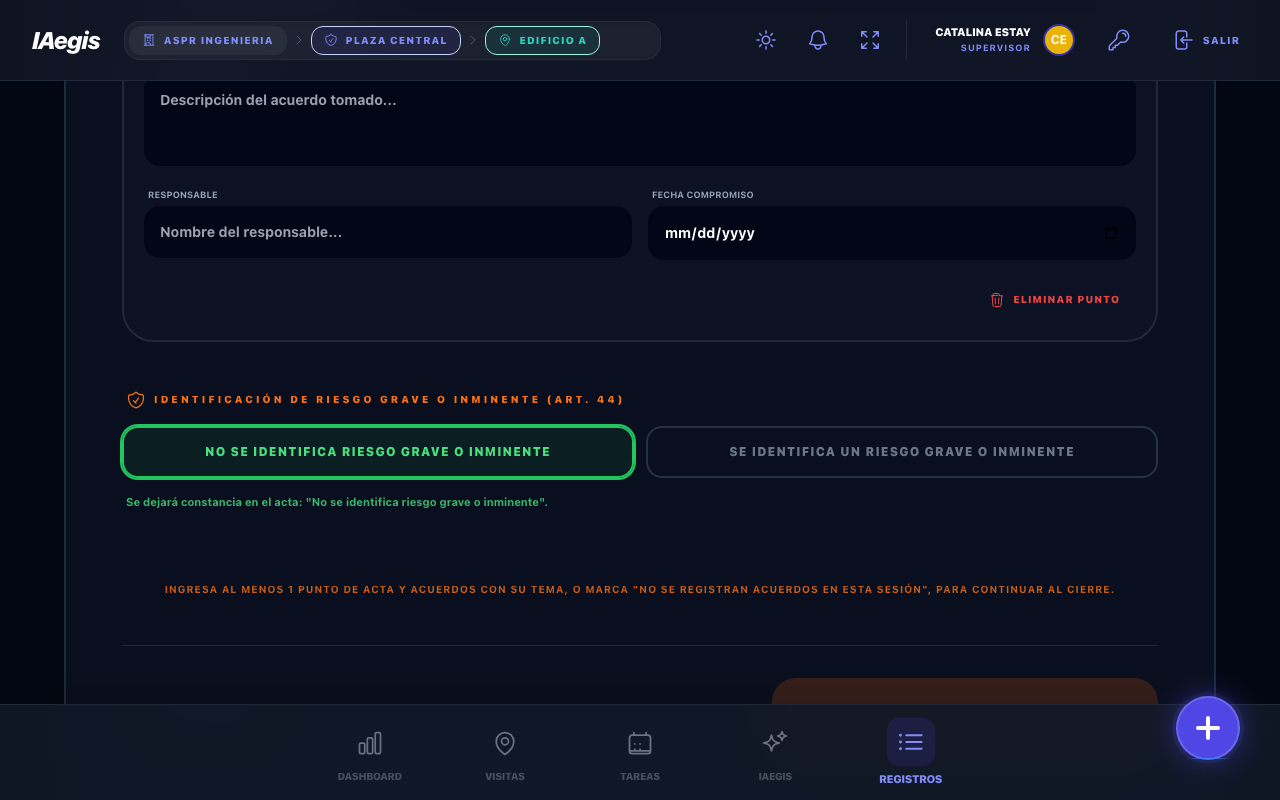Click Catalina Estay user name
The width and height of the screenshot is (1280, 800).
click(x=982, y=32)
